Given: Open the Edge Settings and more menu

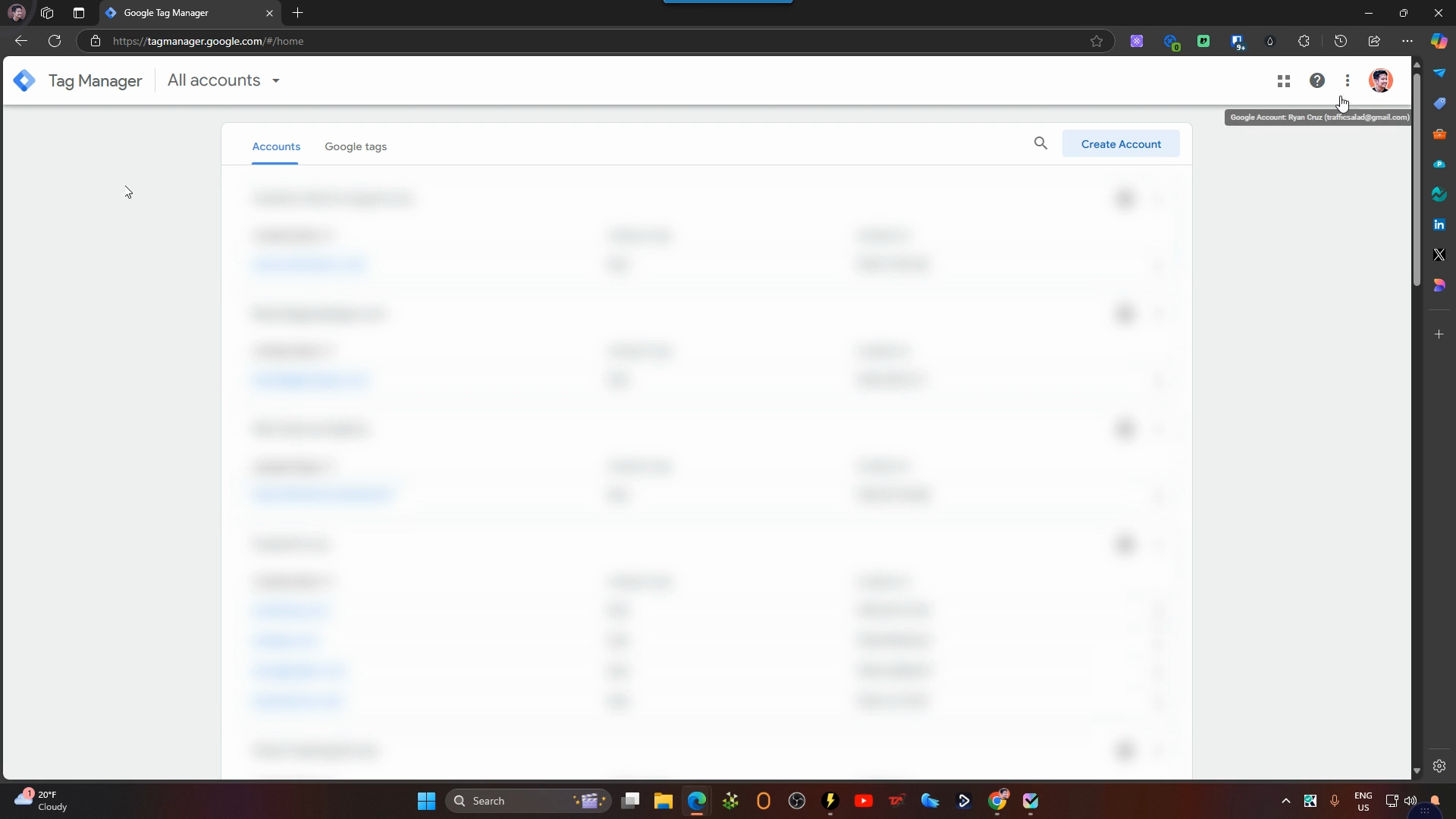Looking at the screenshot, I should 1407,41.
